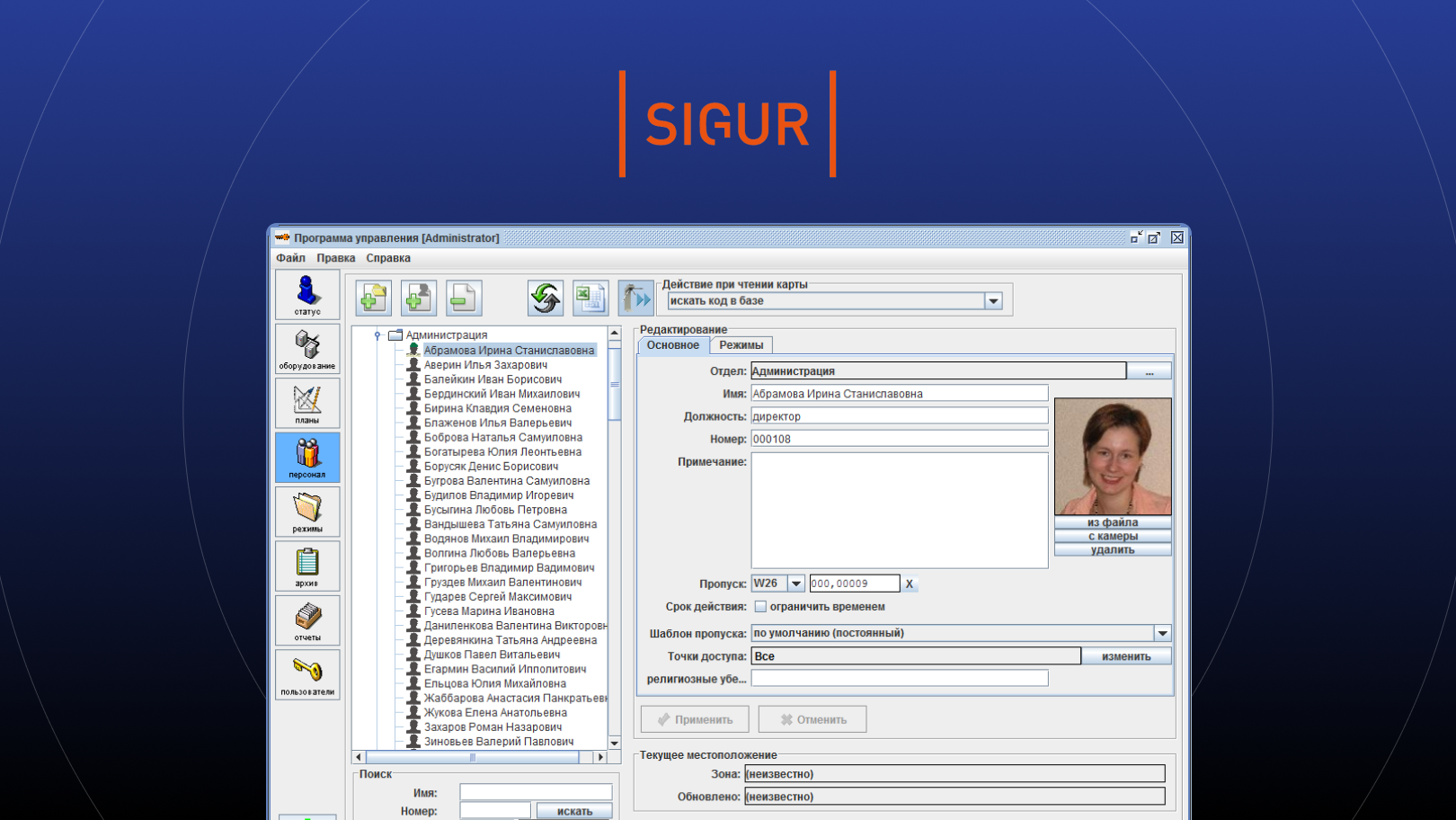The image size is (1456, 820).
Task: Click the delete entry toolbar icon
Action: click(463, 298)
